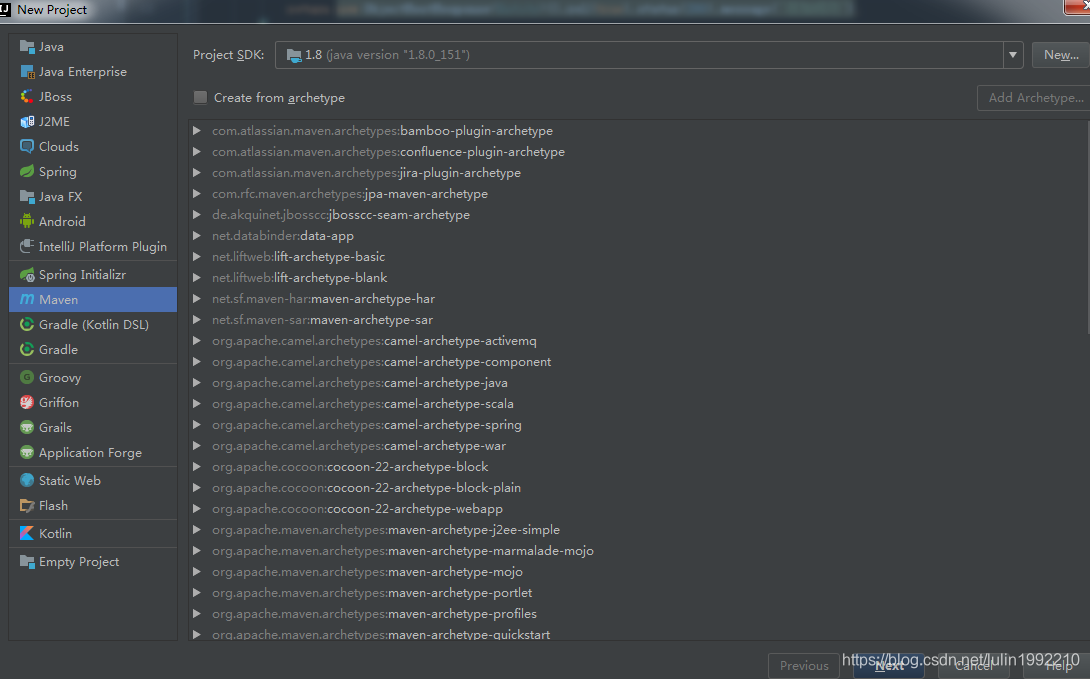Pick Gradle (Kotlin DSL) label
Image resolution: width=1090 pixels, height=679 pixels.
[x=94, y=325]
